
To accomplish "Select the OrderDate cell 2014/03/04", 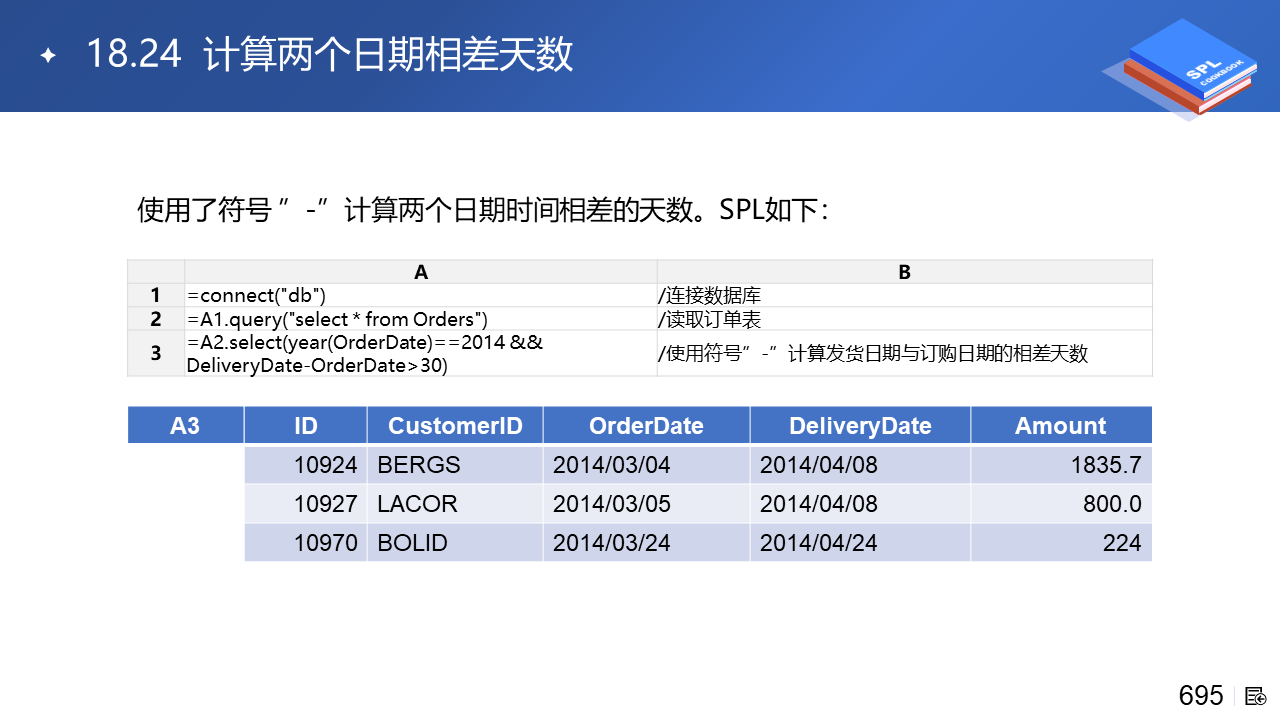I will tap(647, 465).
